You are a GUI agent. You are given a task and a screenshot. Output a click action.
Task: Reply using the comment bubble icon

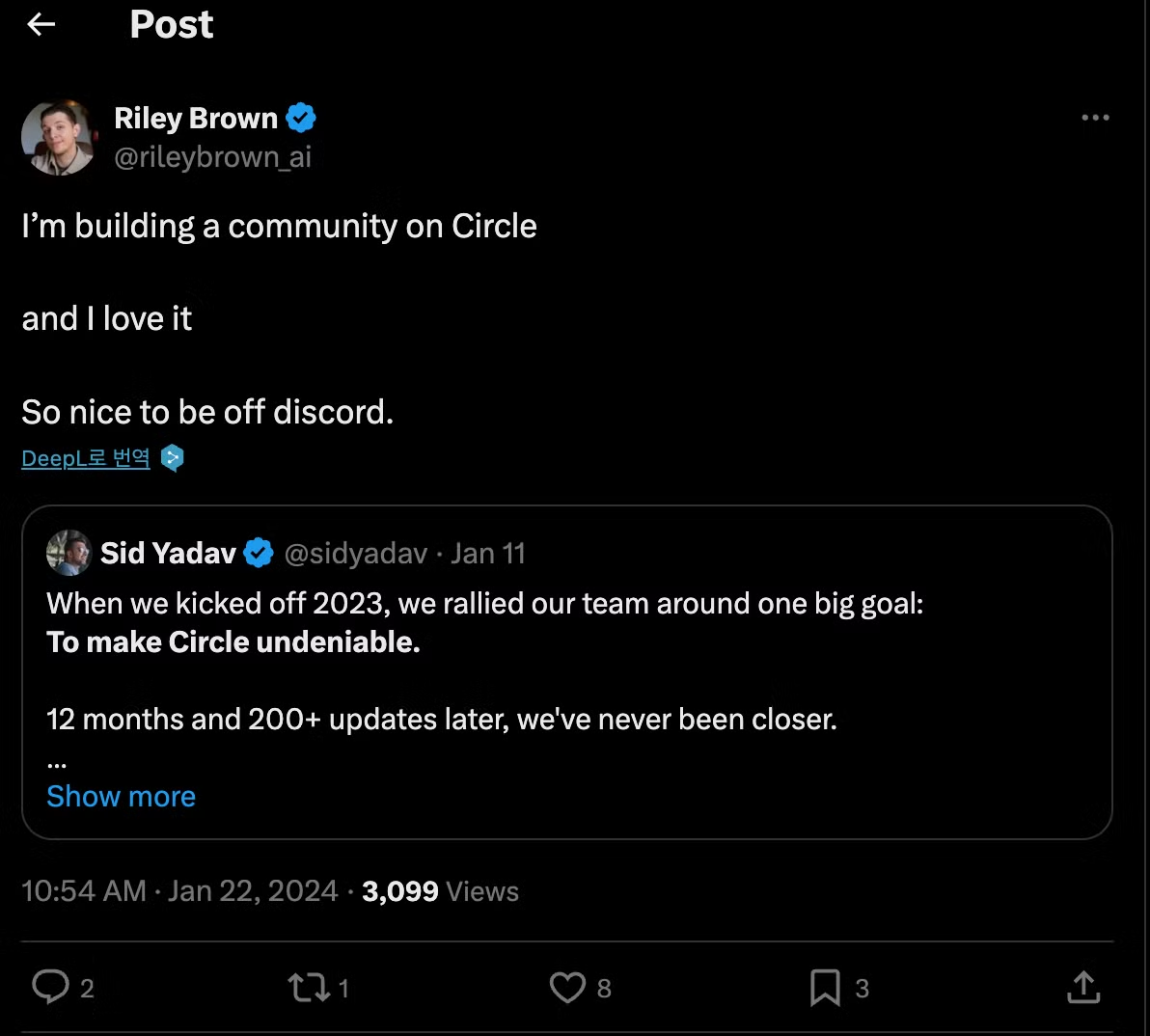coord(50,987)
